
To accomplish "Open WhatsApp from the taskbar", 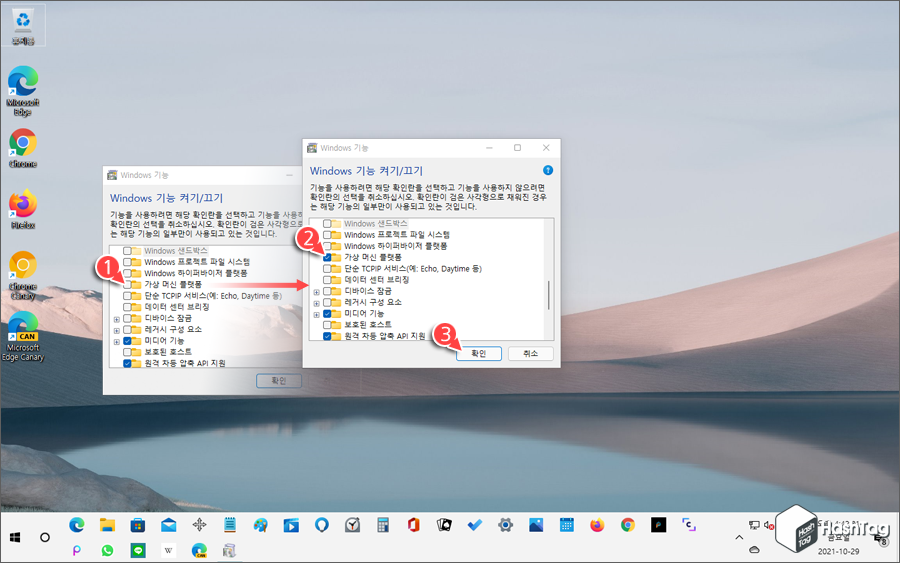I will click(107, 550).
